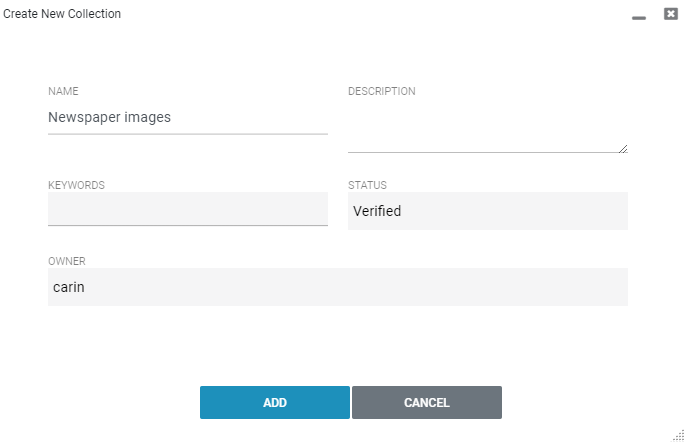The image size is (684, 442).
Task: Click the 'carin' owner value text
Action: pyautogui.click(x=68, y=287)
